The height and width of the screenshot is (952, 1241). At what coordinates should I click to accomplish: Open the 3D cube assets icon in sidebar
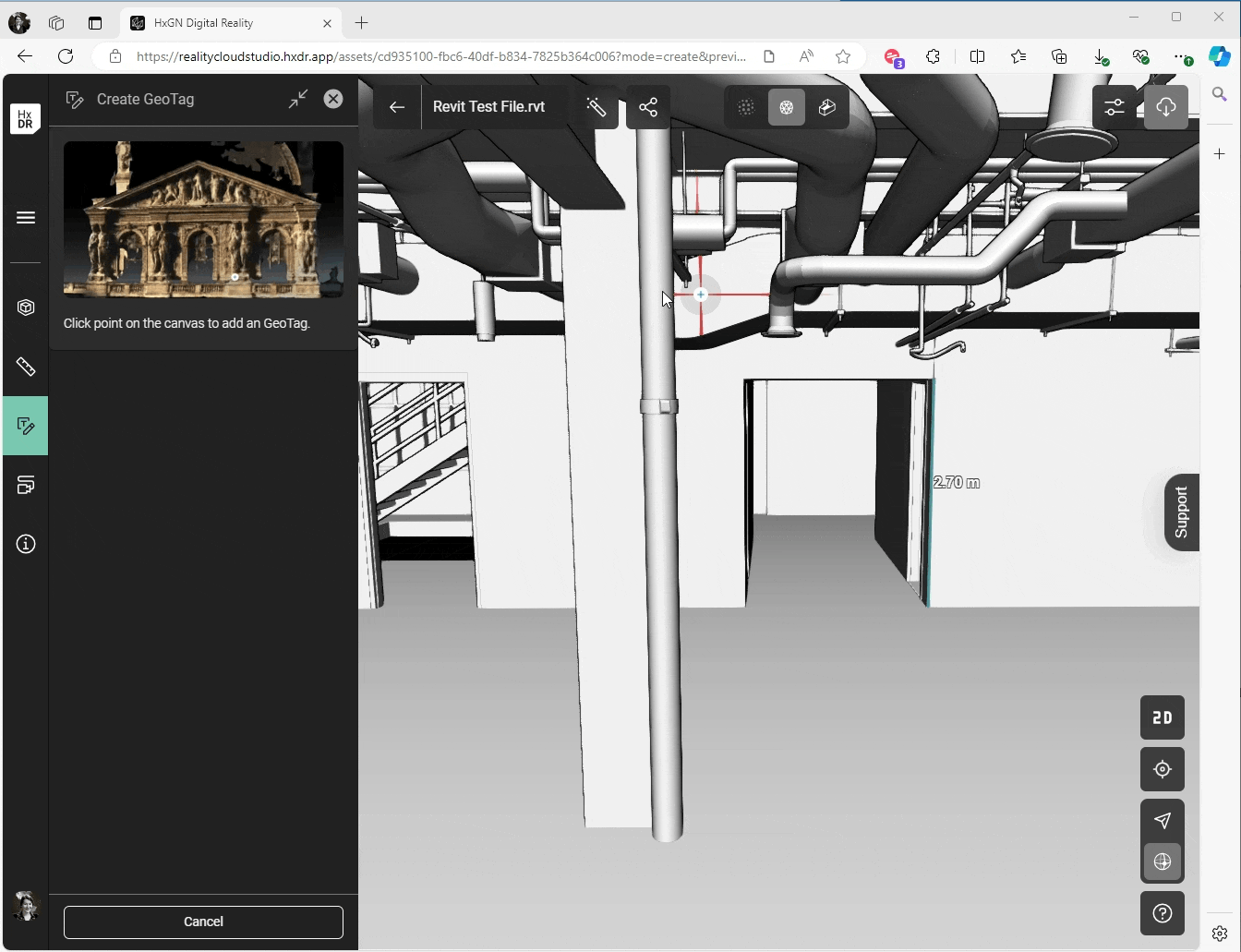[26, 307]
